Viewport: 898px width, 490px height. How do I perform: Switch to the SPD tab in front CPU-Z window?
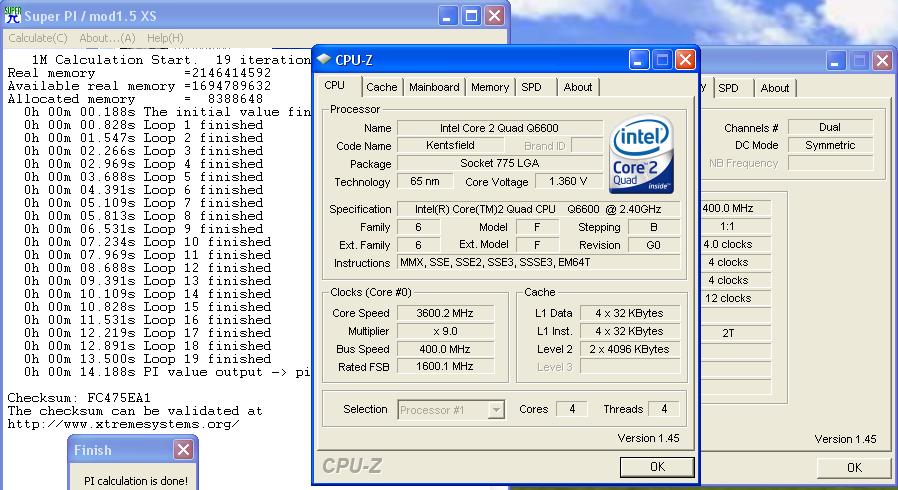[531, 87]
